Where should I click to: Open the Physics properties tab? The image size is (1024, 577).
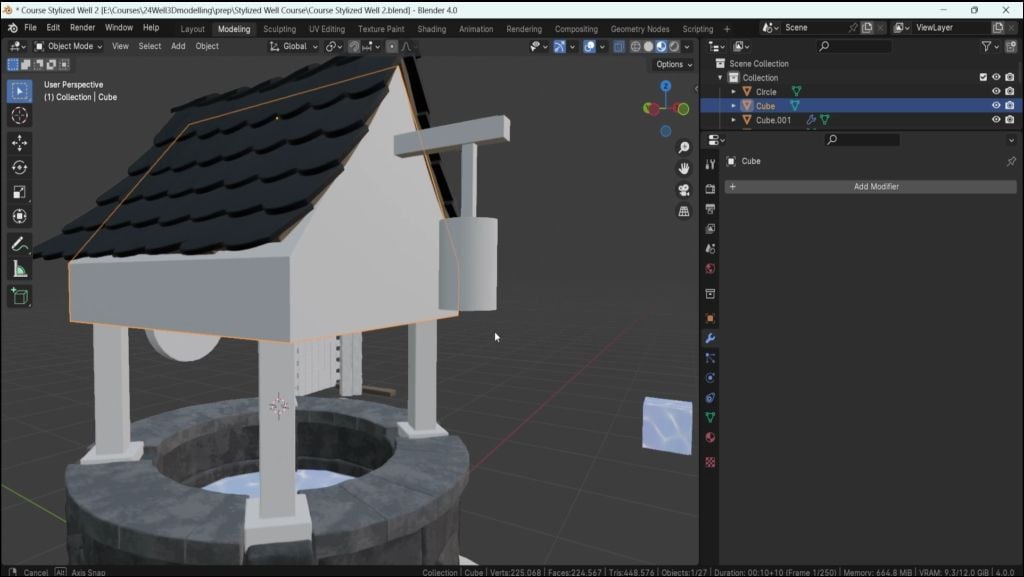click(710, 378)
